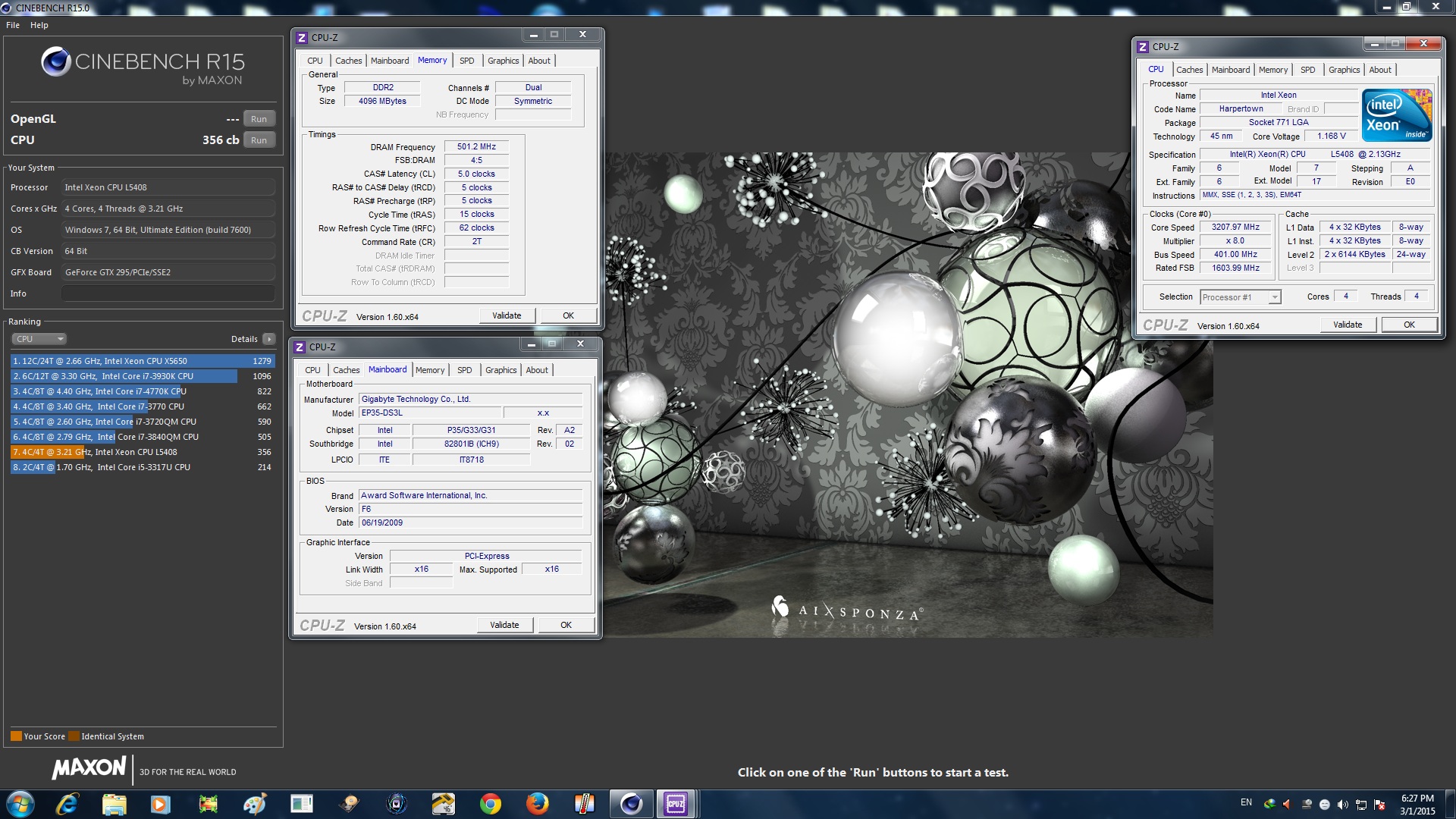Launch Google Chrome from the taskbar

tap(491, 804)
